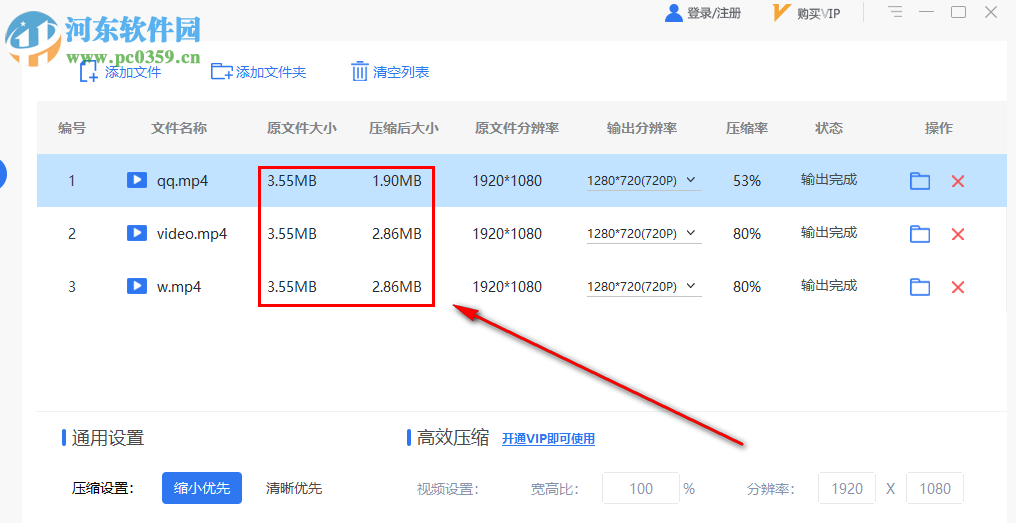Click 输出完成 status of video.mp4
The width and height of the screenshot is (1016, 523).
[x=829, y=233]
